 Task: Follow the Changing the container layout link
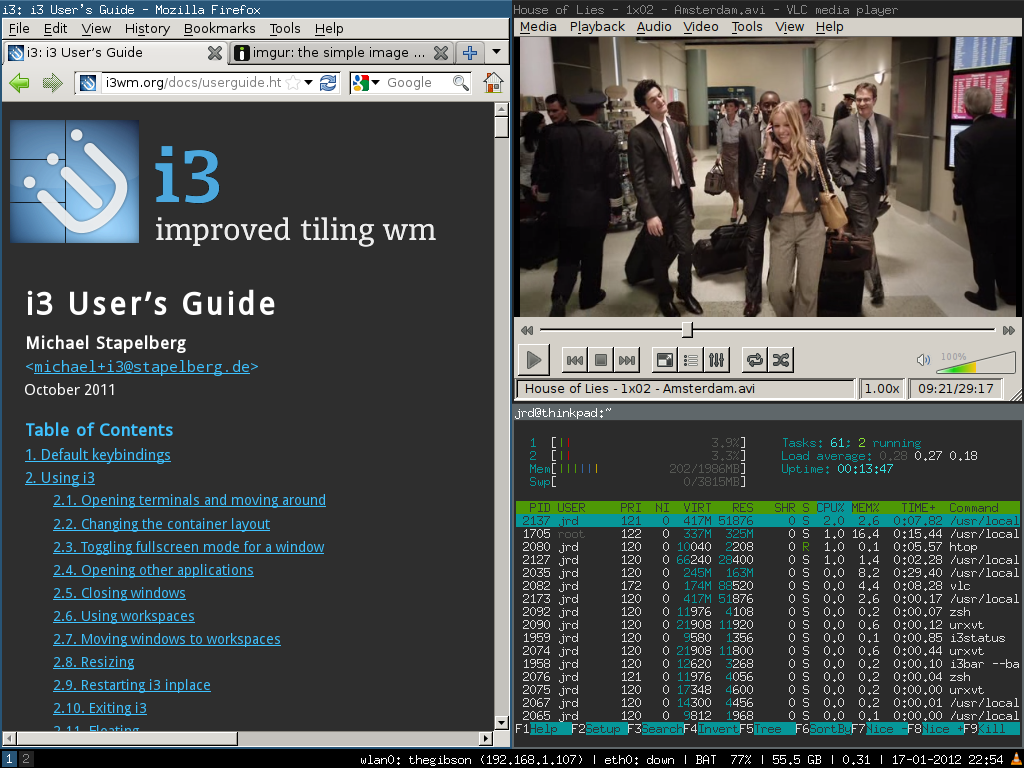click(x=161, y=524)
